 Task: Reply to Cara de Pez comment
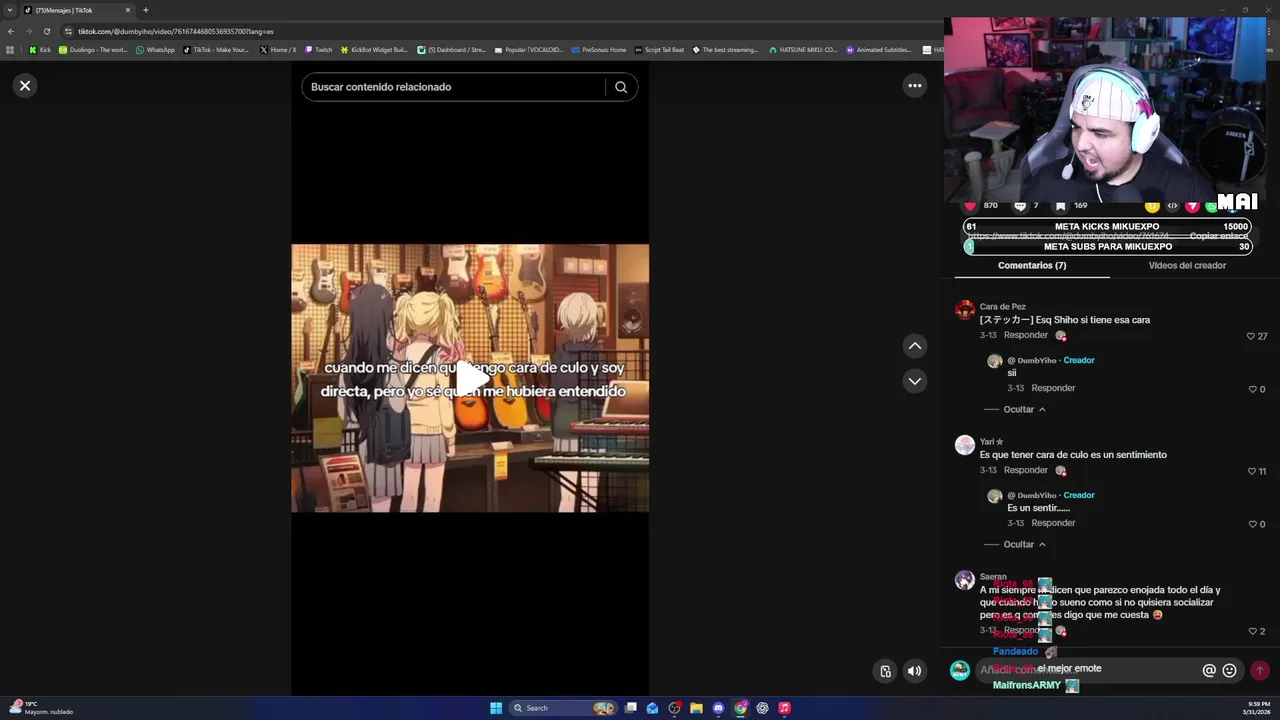[1026, 336]
